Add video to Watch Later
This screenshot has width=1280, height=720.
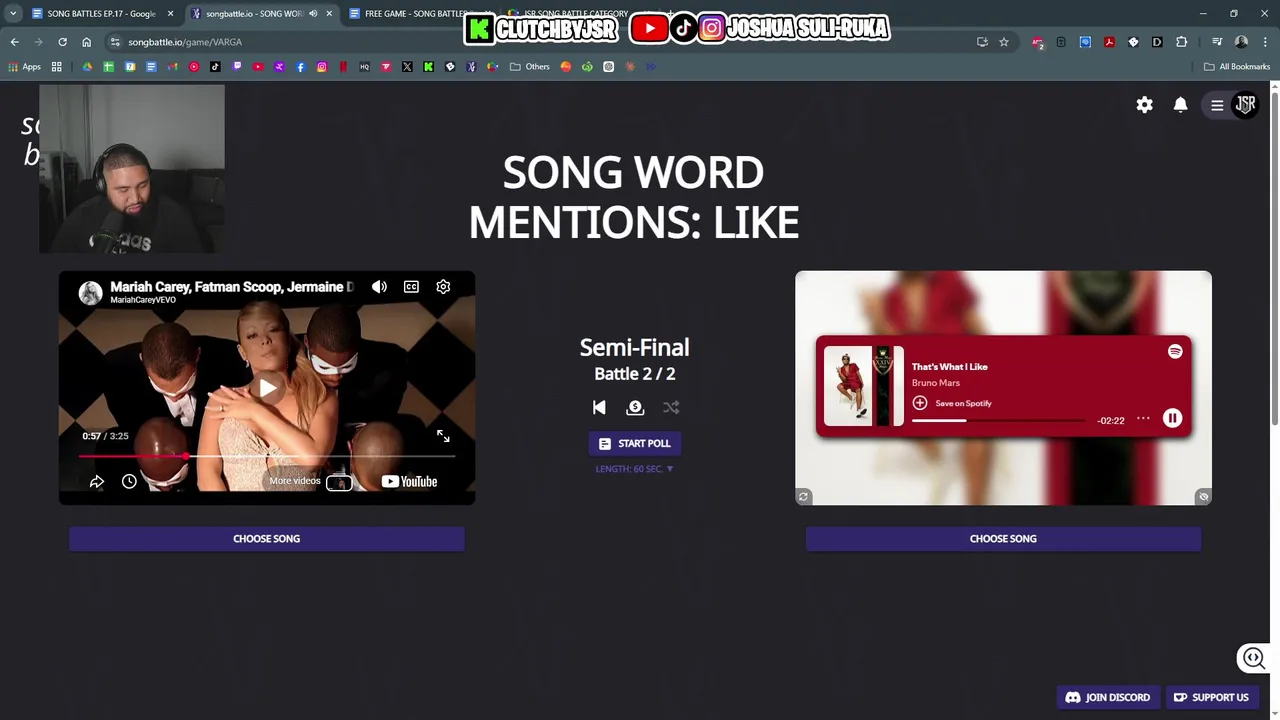pos(129,482)
